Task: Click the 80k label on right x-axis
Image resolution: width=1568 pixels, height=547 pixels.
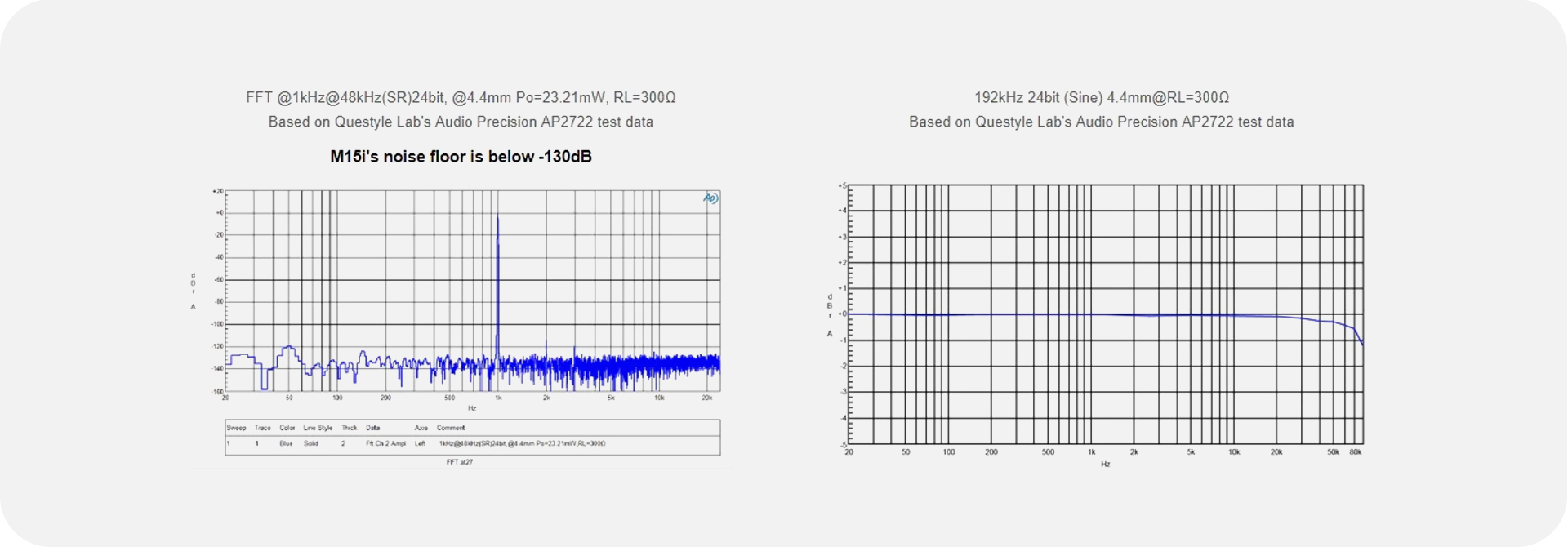Action: pos(1355,451)
